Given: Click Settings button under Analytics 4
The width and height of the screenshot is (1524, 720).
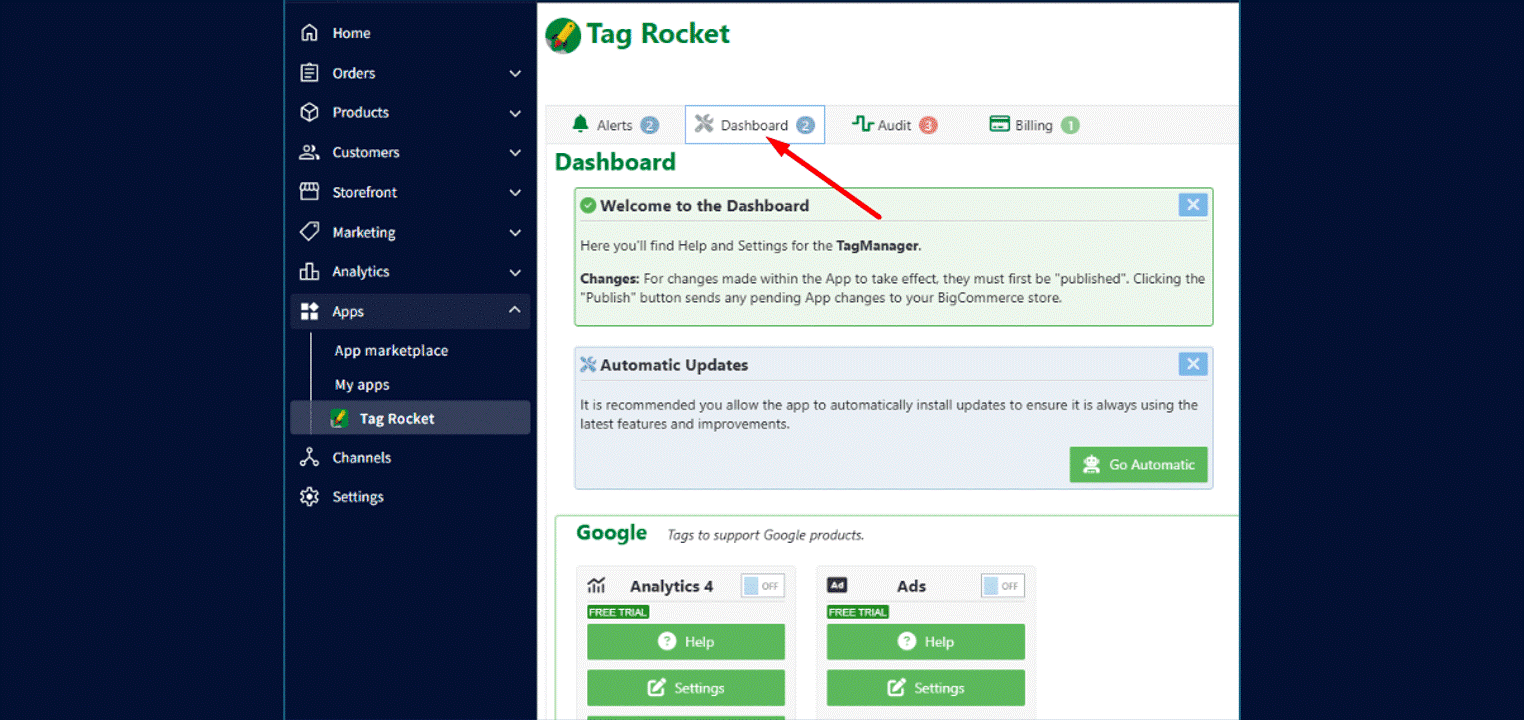Looking at the screenshot, I should (x=686, y=688).
